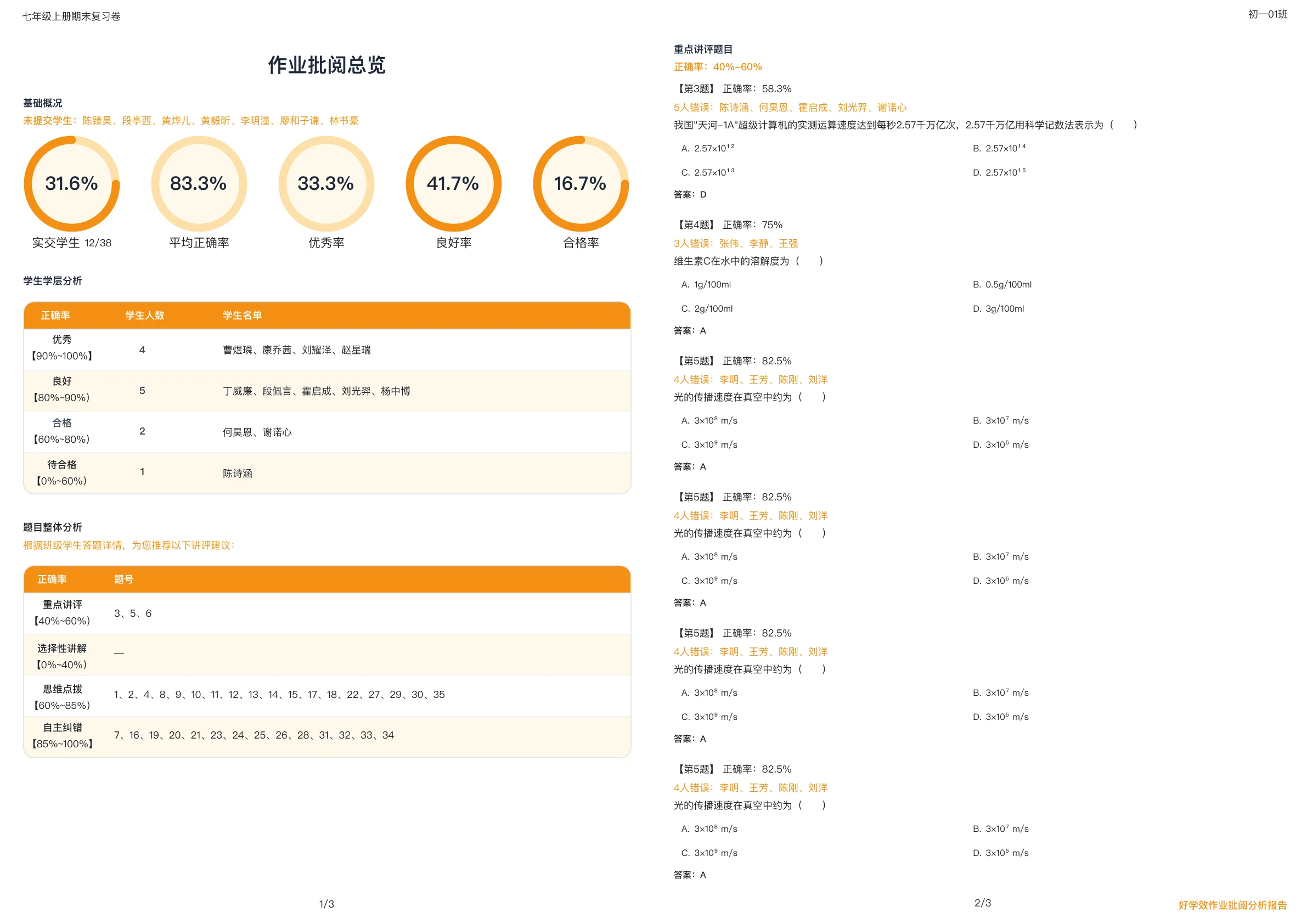This screenshot has height=924, width=1307.
Task: Click the '题号' column header
Action: point(123,579)
